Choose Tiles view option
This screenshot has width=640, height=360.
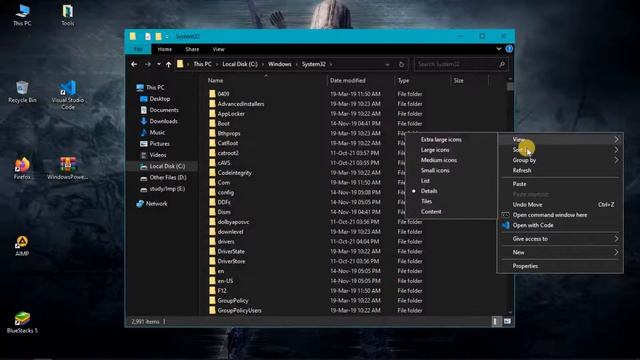[426, 201]
